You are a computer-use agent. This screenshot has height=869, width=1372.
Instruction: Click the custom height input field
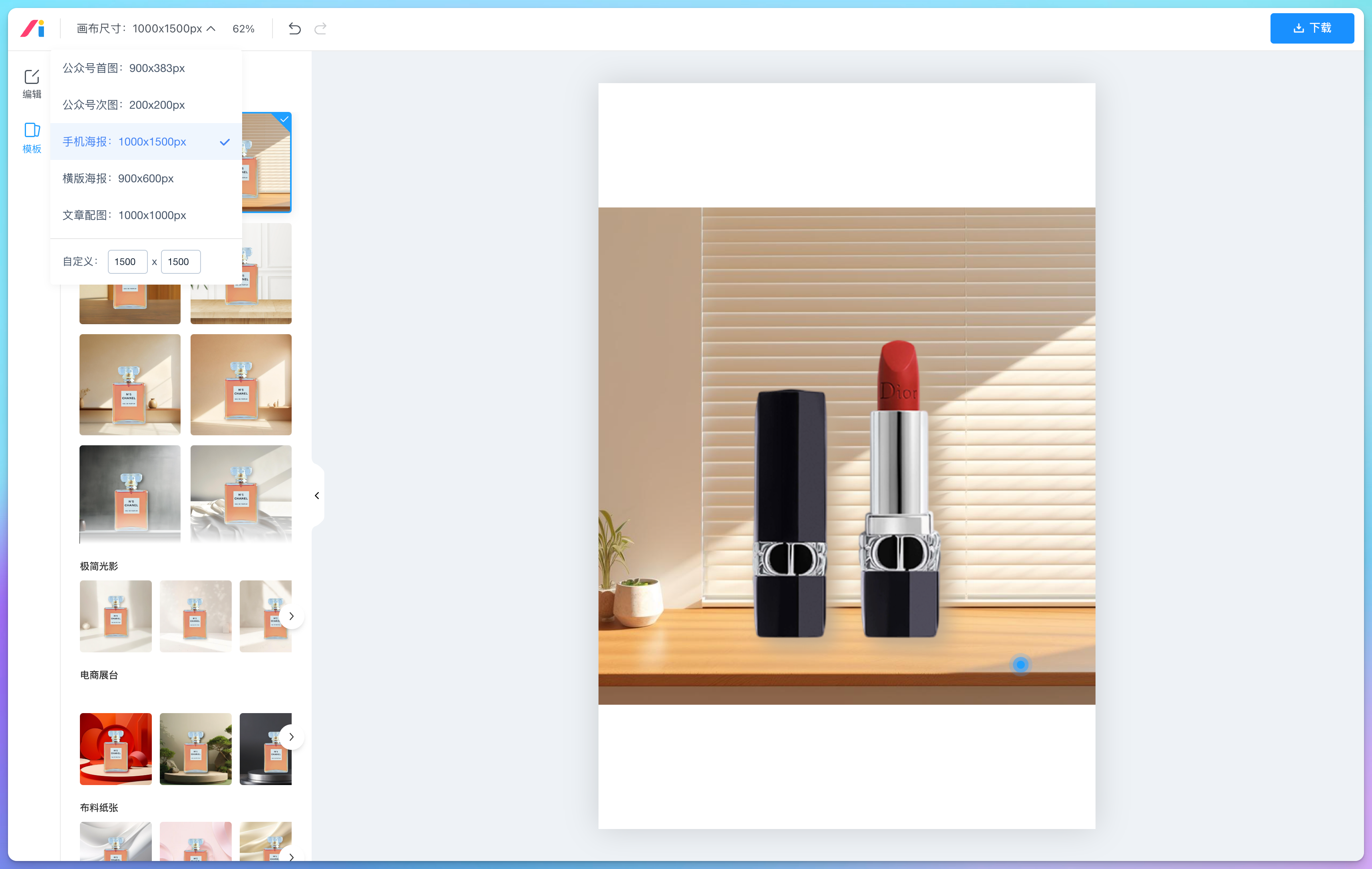click(181, 262)
